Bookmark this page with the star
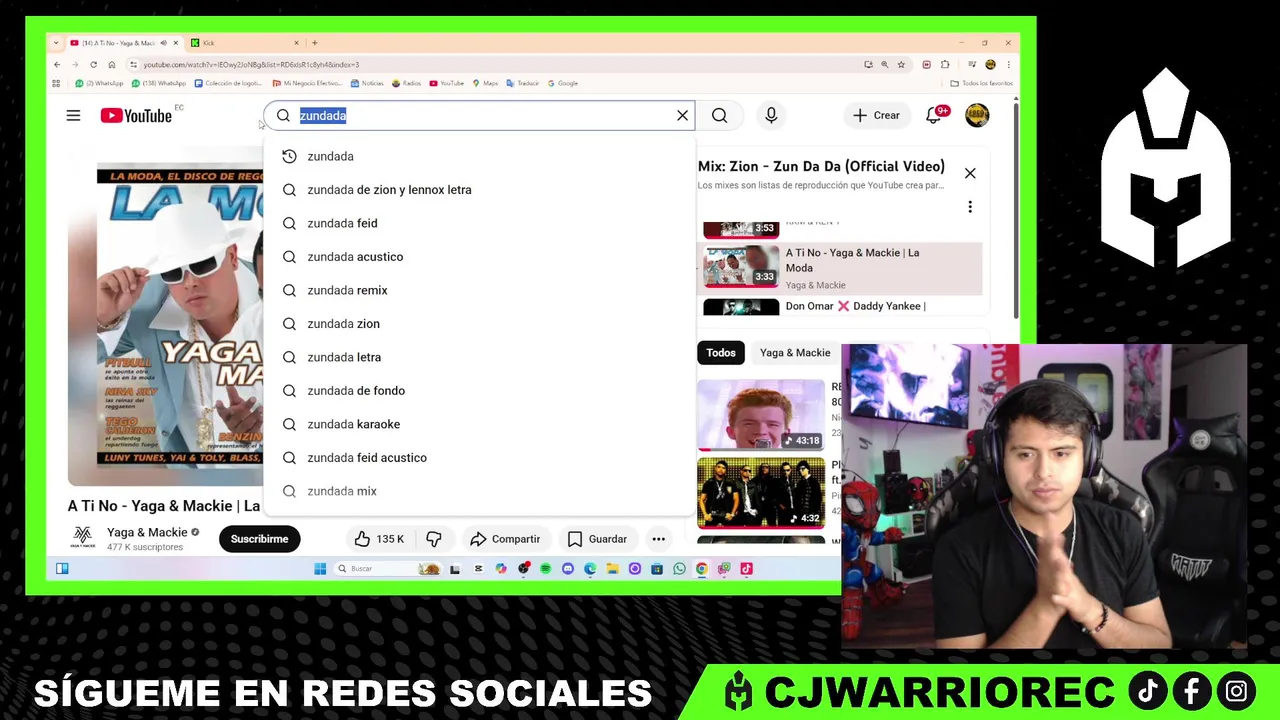 click(901, 65)
